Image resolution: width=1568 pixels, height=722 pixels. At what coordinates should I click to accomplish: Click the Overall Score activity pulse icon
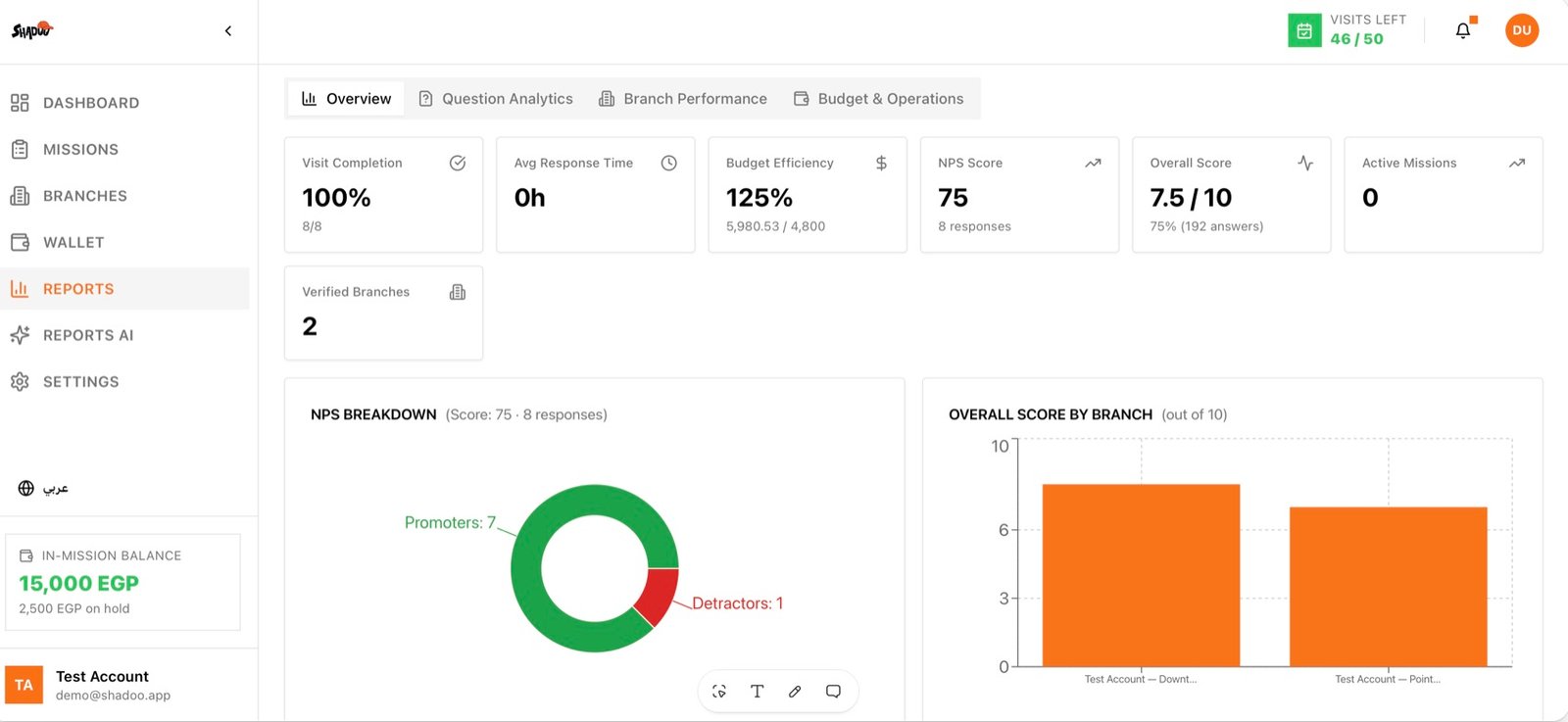pyautogui.click(x=1305, y=163)
